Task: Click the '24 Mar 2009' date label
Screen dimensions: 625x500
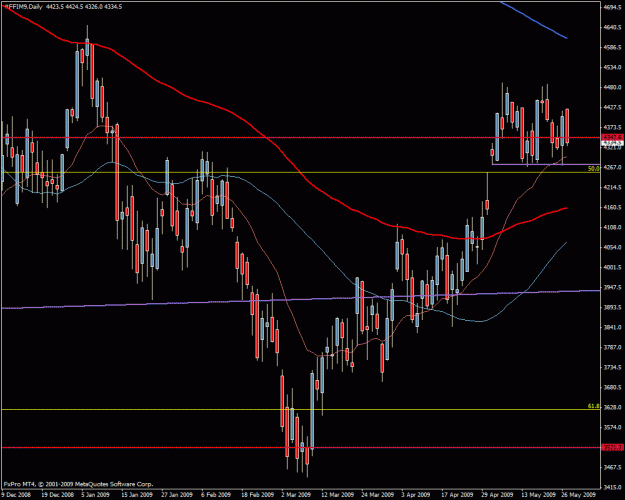Action: 375,494
